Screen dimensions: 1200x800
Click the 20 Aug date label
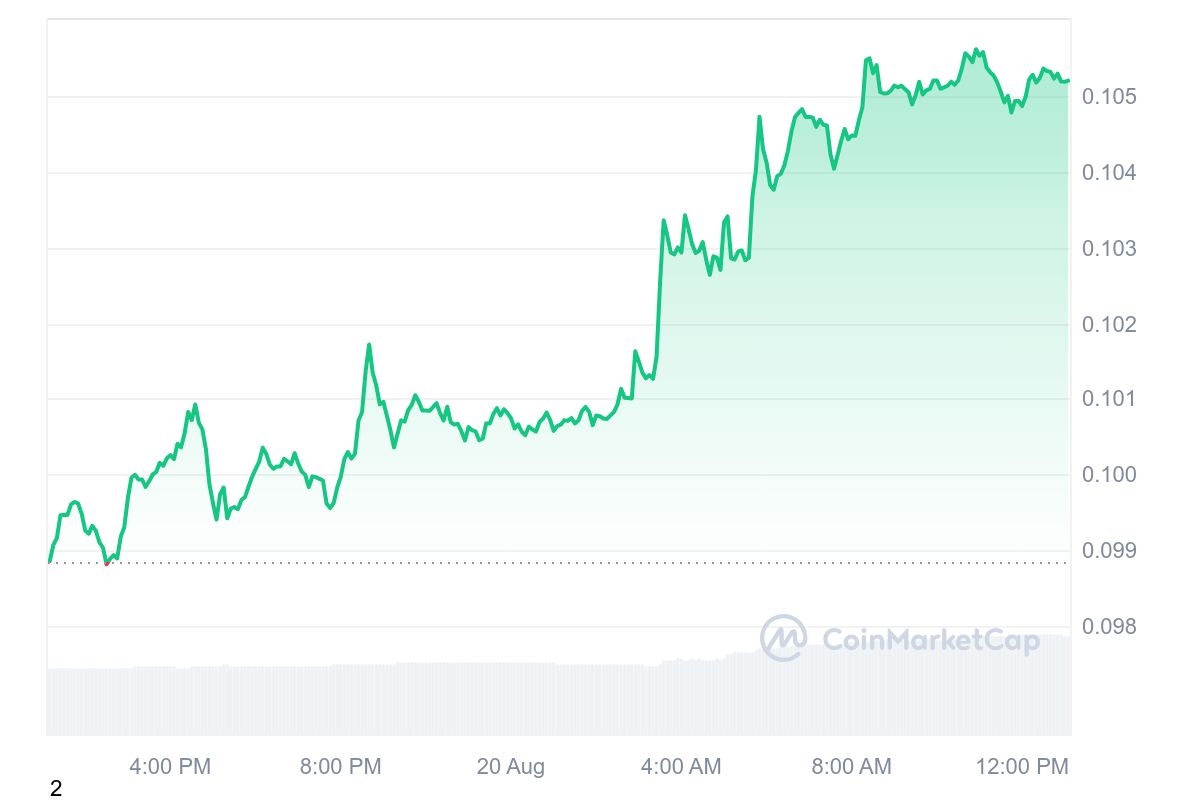[x=511, y=767]
